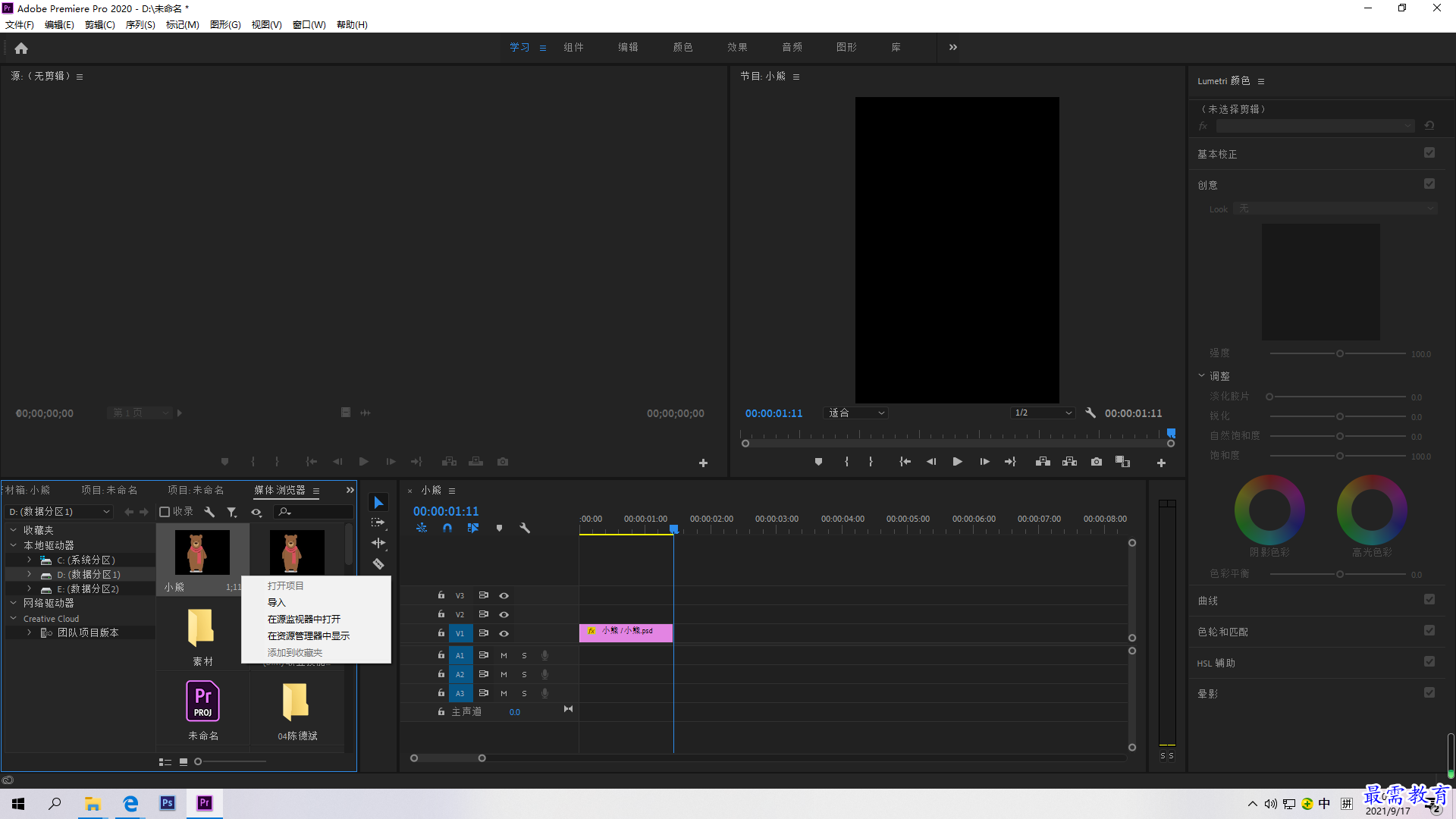
Task: Open program monitor button editor plus
Action: pos(1161,463)
